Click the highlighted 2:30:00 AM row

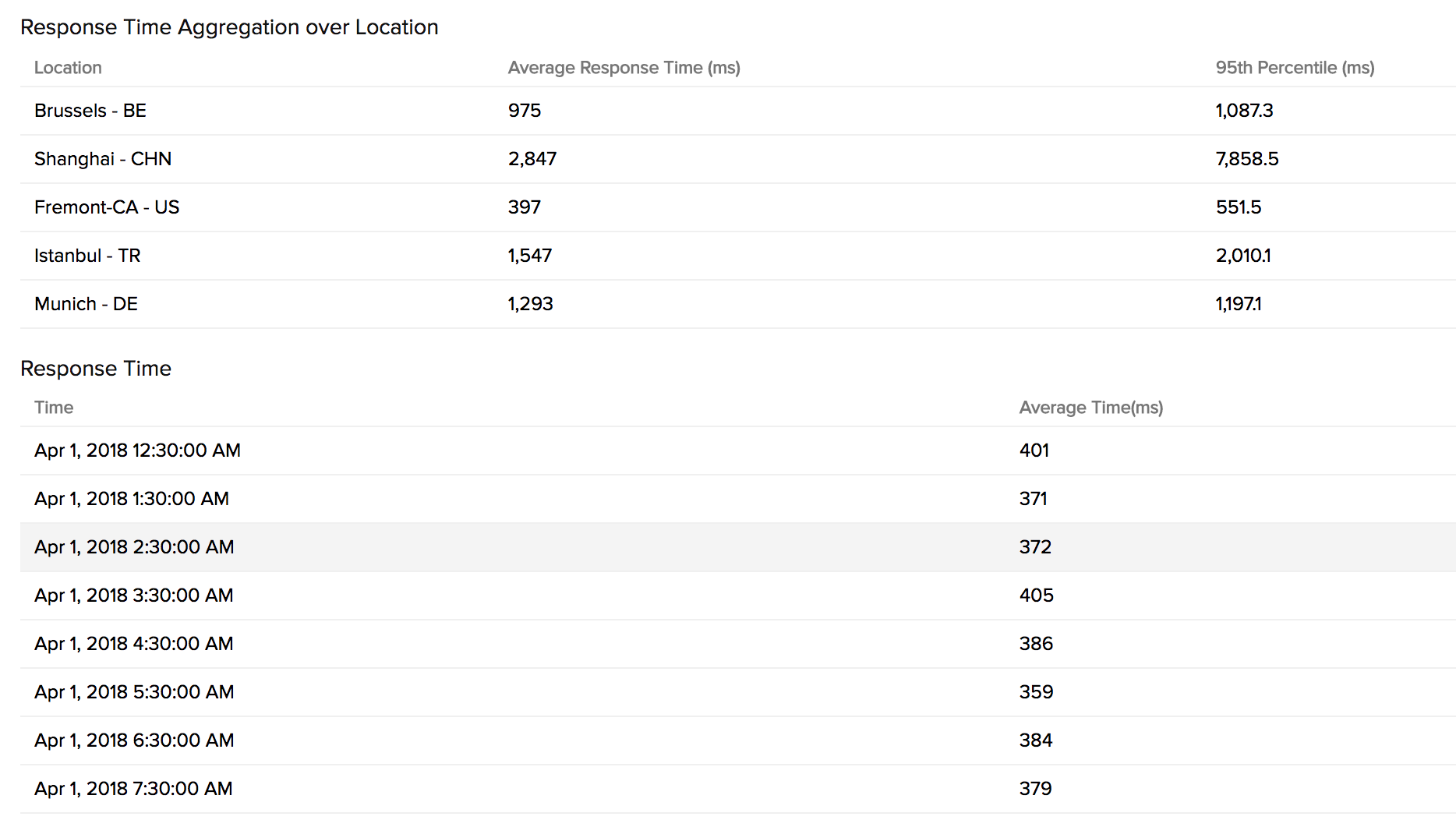pos(134,547)
